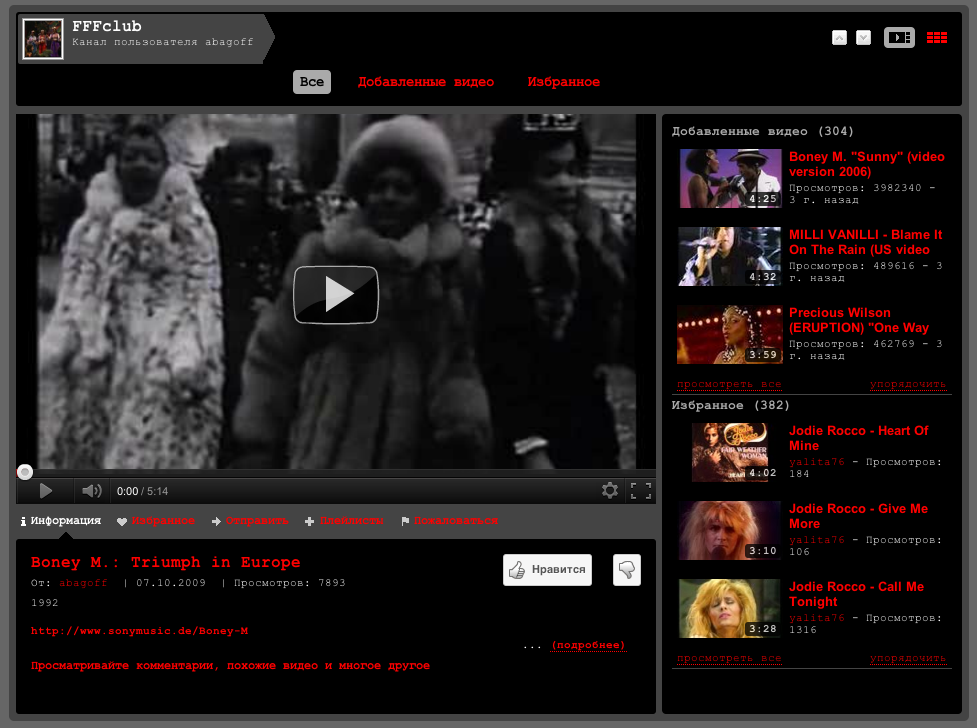Screen dimensions: 977x728
Task: Click Пожаловаться to report the video
Action: (450, 521)
